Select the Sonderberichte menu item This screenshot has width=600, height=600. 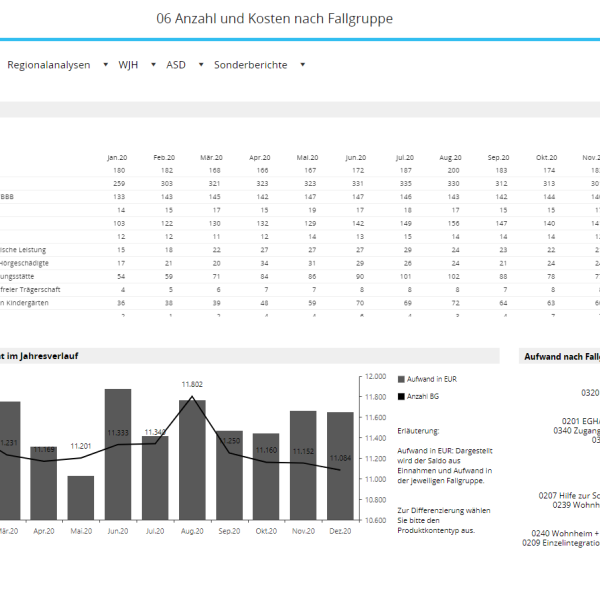coord(251,65)
